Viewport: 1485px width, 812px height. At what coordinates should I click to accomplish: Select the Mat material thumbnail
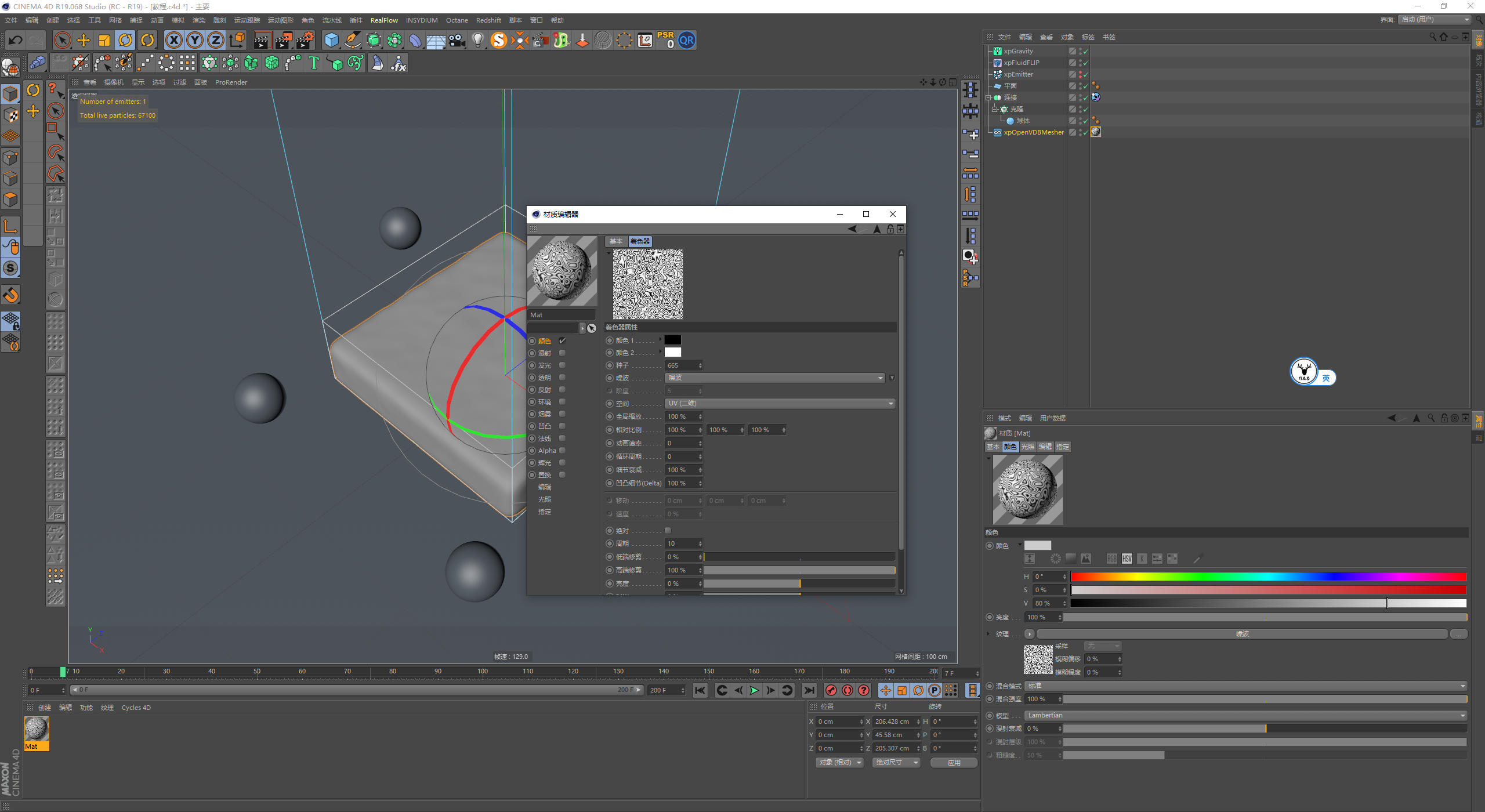tap(37, 730)
